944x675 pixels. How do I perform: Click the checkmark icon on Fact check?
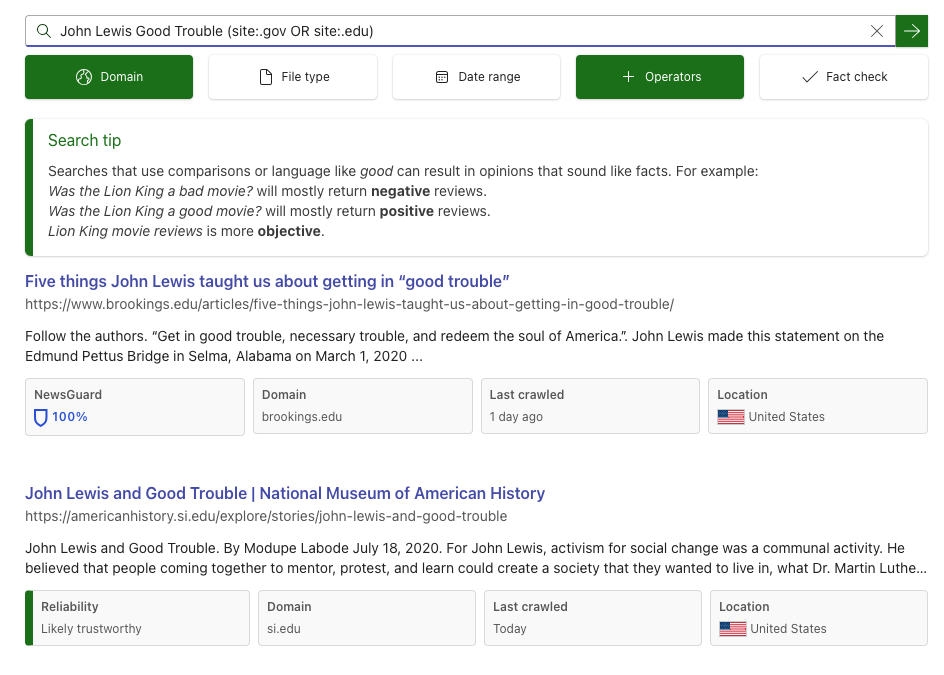coord(808,76)
